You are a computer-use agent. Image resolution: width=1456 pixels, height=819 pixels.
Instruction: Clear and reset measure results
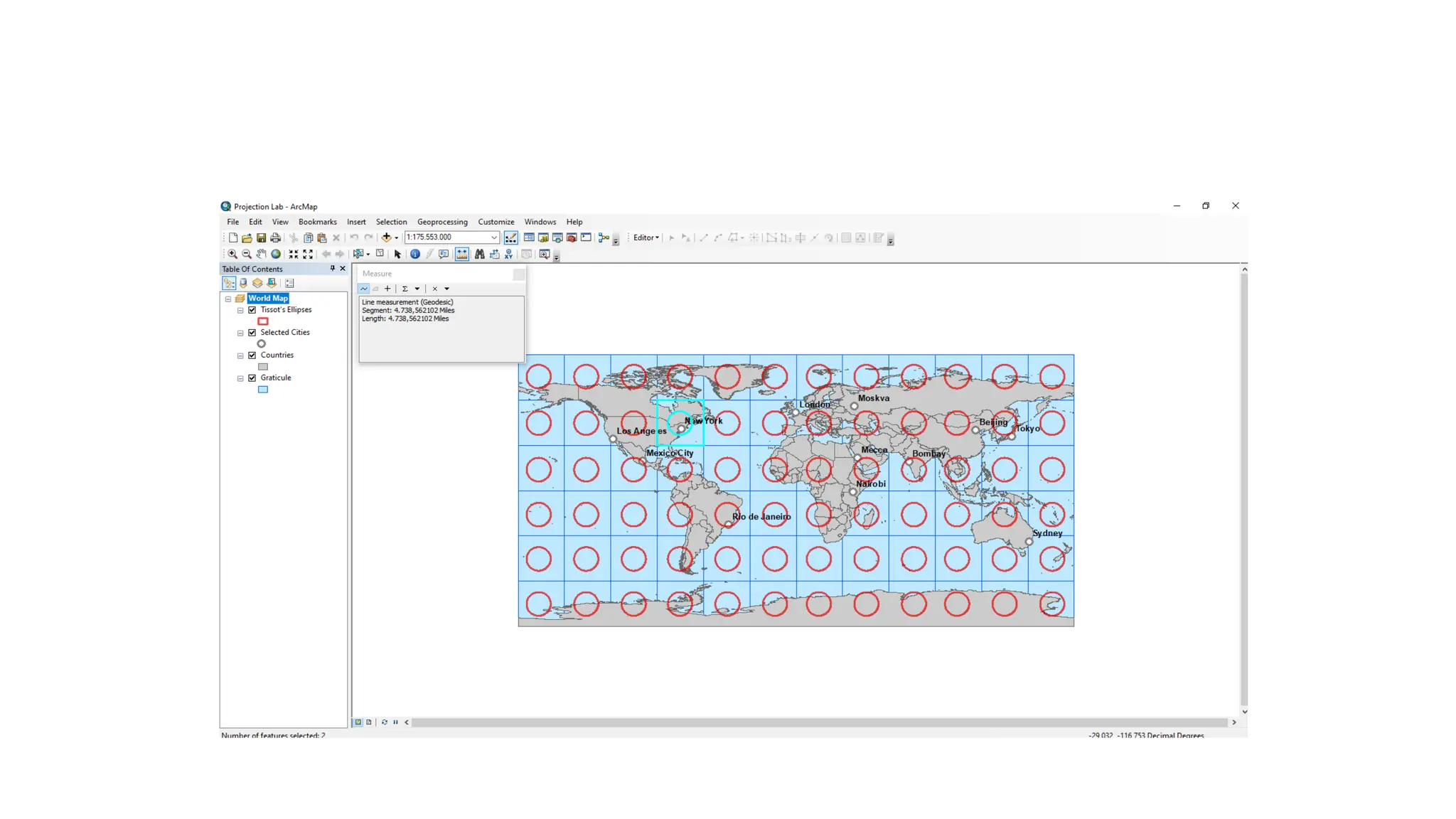(x=435, y=289)
